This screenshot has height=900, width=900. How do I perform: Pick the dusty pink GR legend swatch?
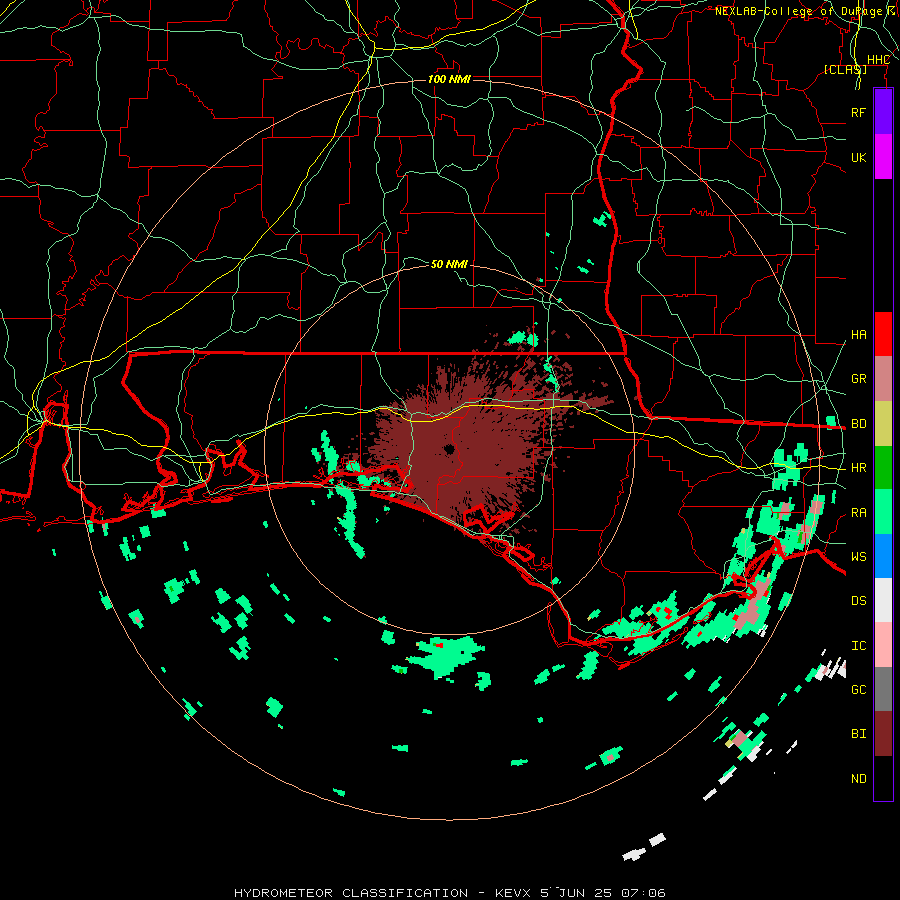click(883, 378)
